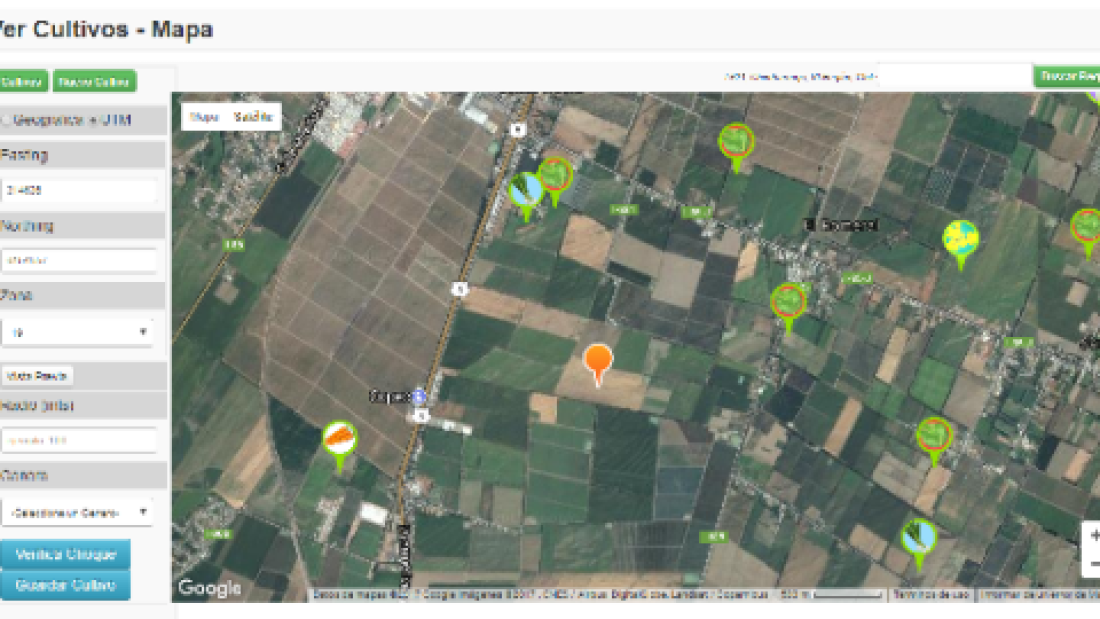Click the Cultivos green button
1100x619 pixels.
click(x=22, y=81)
